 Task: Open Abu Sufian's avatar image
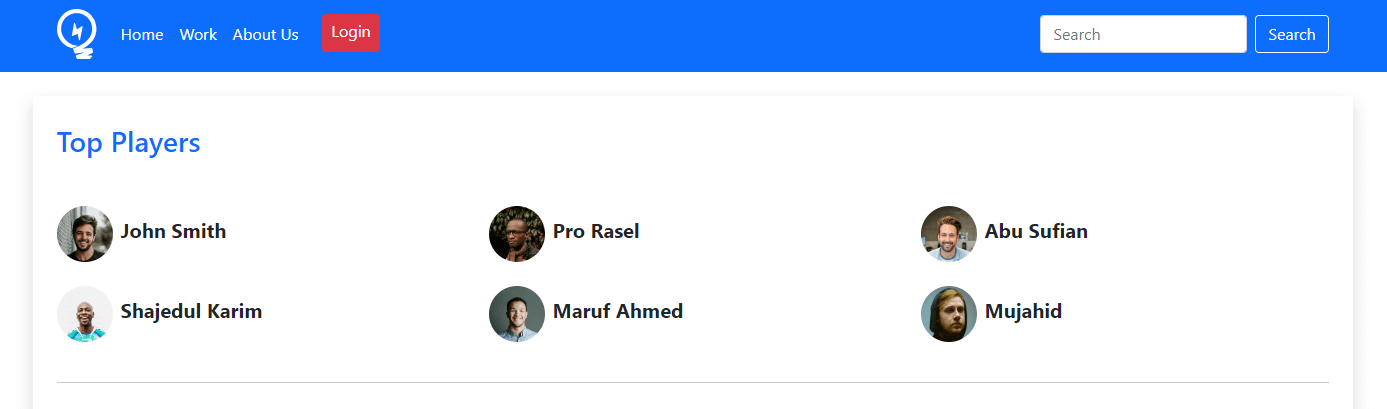click(x=949, y=234)
